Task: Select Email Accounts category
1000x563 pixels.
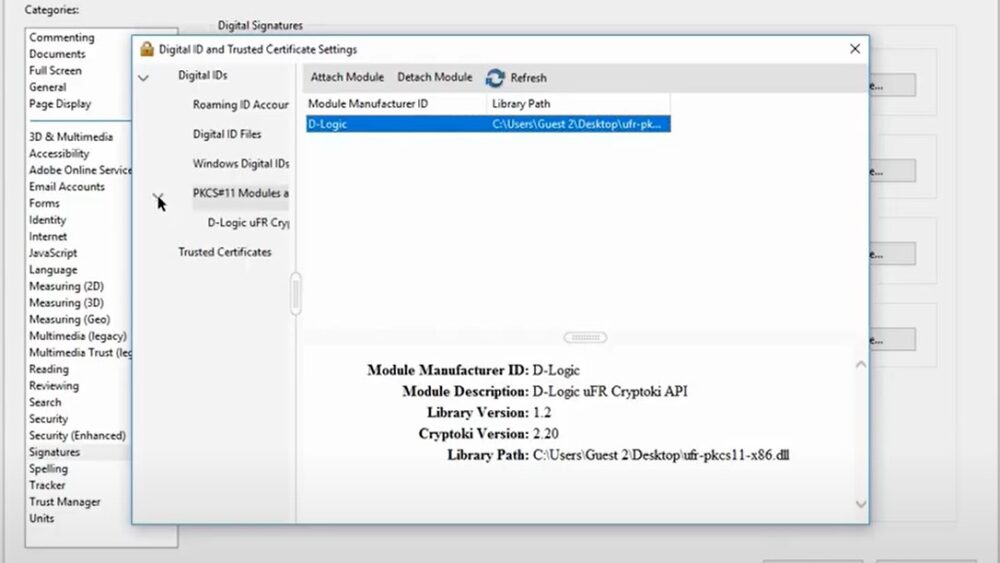Action: [x=66, y=187]
